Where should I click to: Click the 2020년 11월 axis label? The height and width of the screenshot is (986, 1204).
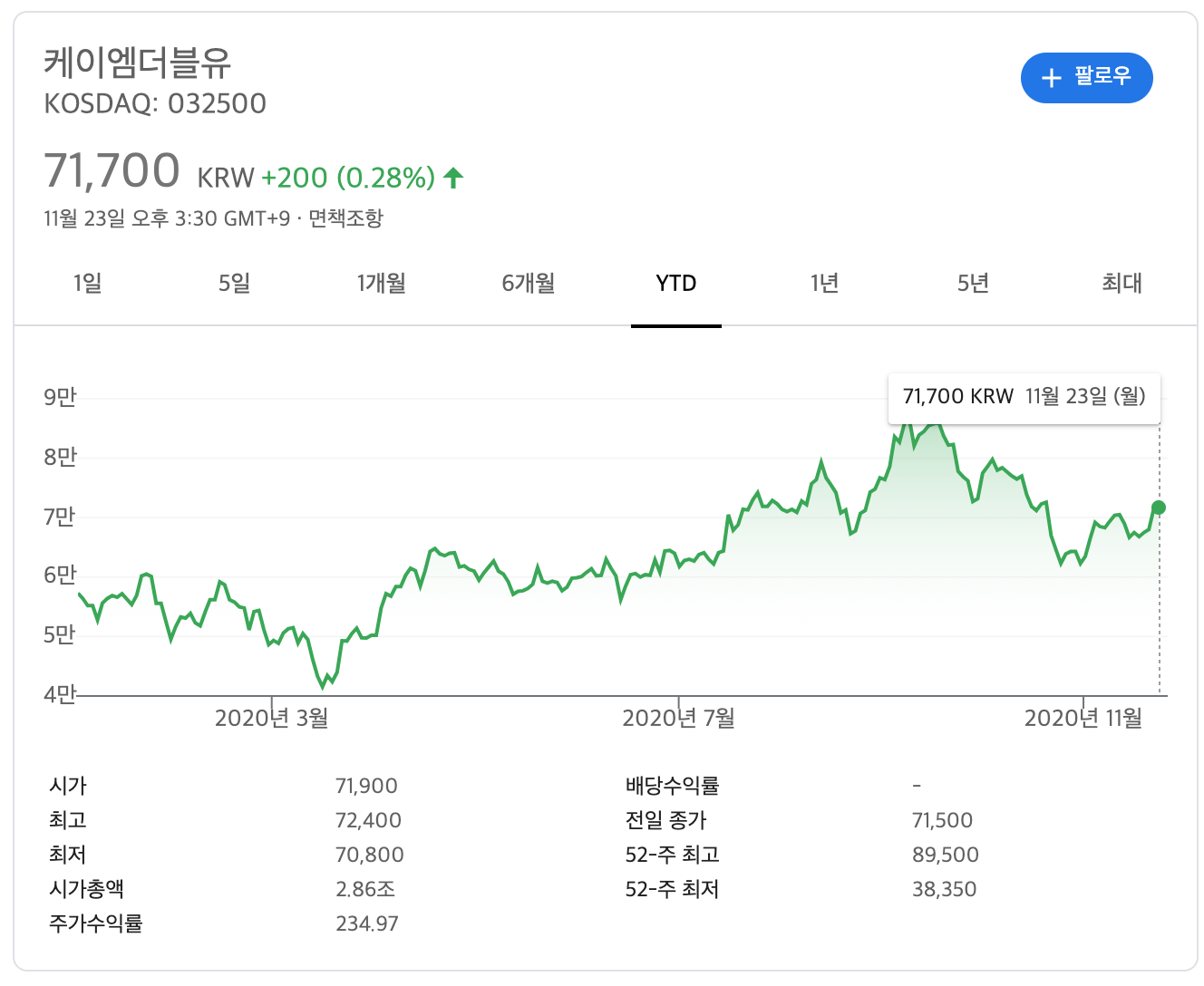point(1083,719)
